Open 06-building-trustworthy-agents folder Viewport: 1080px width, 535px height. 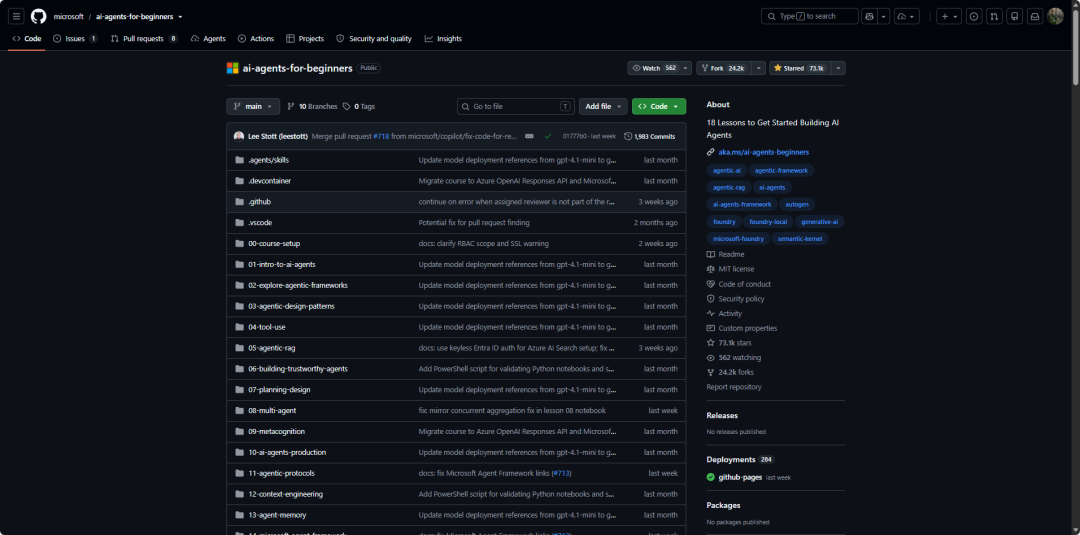(298, 368)
